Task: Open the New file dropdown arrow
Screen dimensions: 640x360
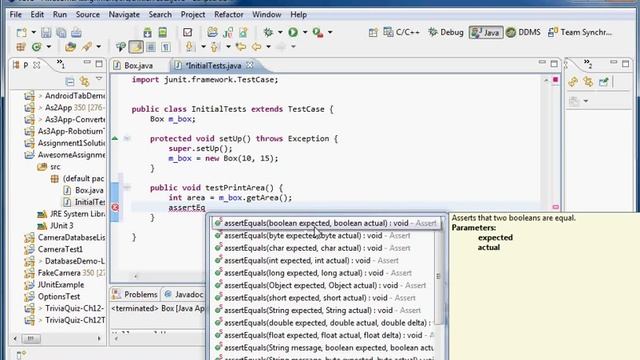Action: point(33,32)
